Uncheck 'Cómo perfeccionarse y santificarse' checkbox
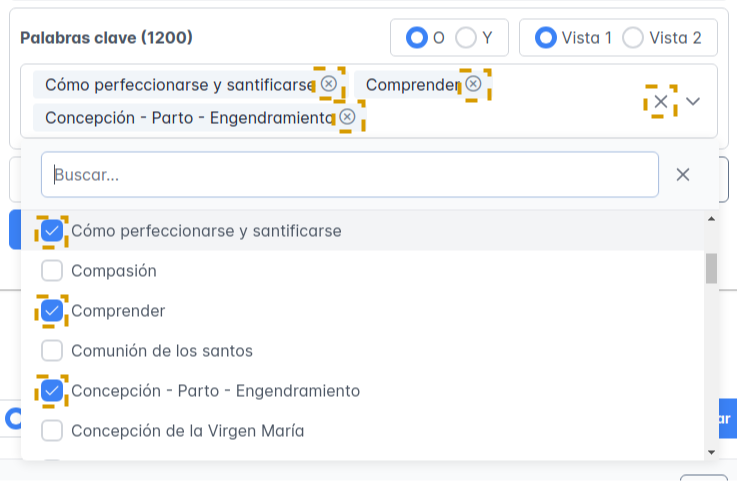The width and height of the screenshot is (737, 481). [x=53, y=231]
